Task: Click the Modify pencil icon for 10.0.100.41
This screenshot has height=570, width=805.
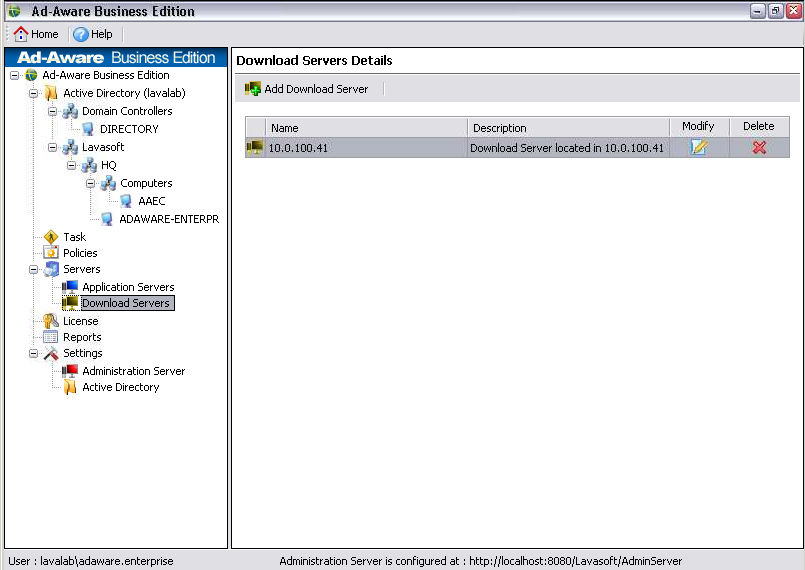Action: [x=698, y=147]
